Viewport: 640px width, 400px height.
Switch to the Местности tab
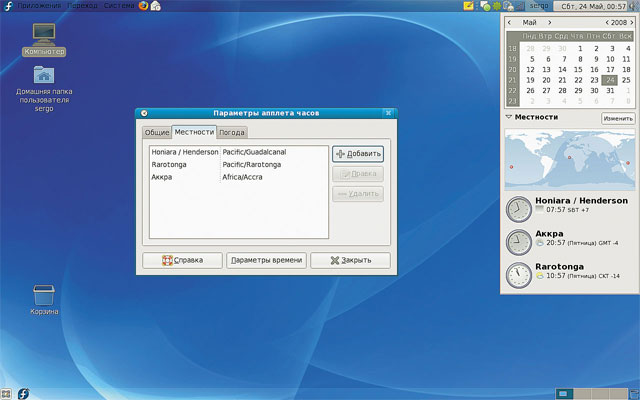click(194, 132)
